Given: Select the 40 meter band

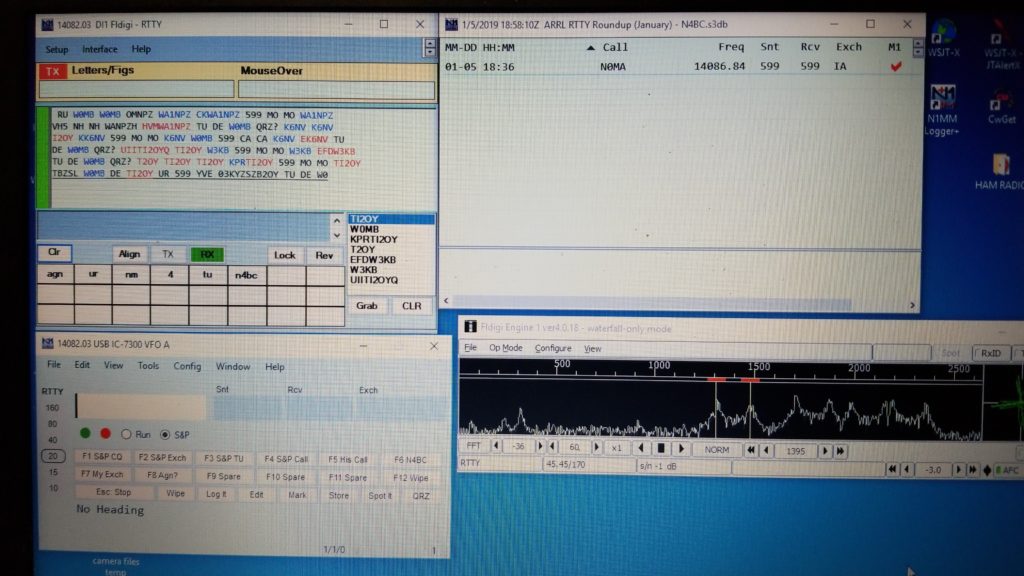Looking at the screenshot, I should [52, 440].
